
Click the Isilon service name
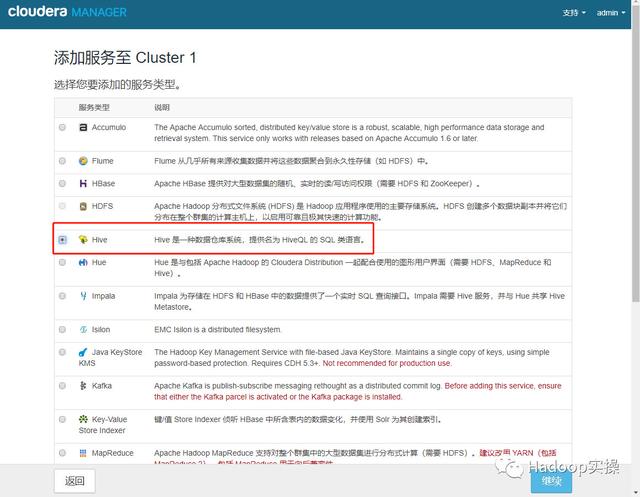click(x=101, y=329)
